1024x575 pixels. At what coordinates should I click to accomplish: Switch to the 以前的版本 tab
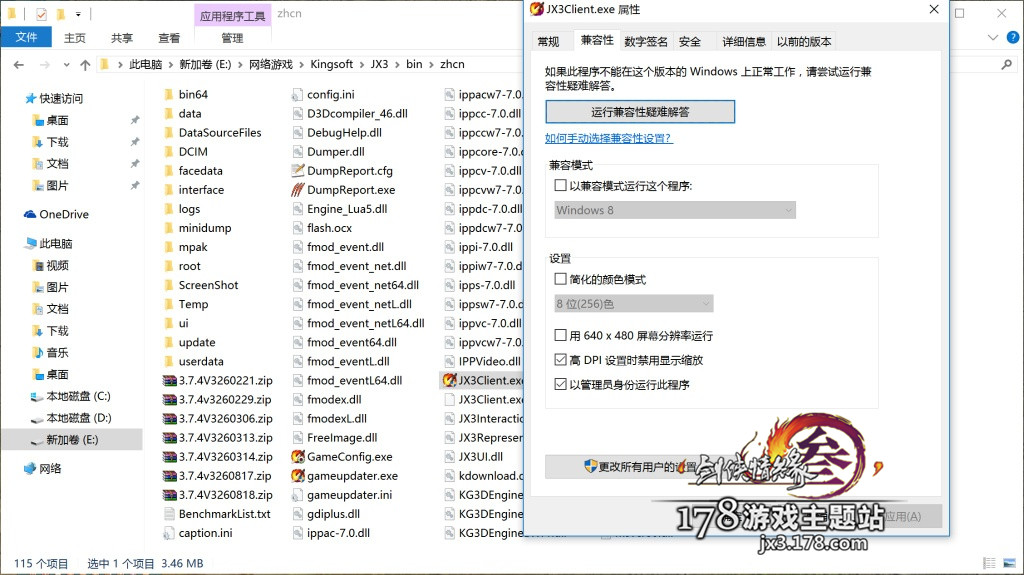(804, 42)
